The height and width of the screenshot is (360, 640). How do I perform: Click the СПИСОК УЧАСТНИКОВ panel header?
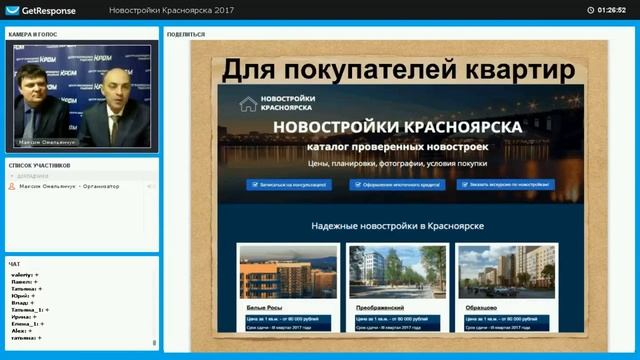[40, 166]
